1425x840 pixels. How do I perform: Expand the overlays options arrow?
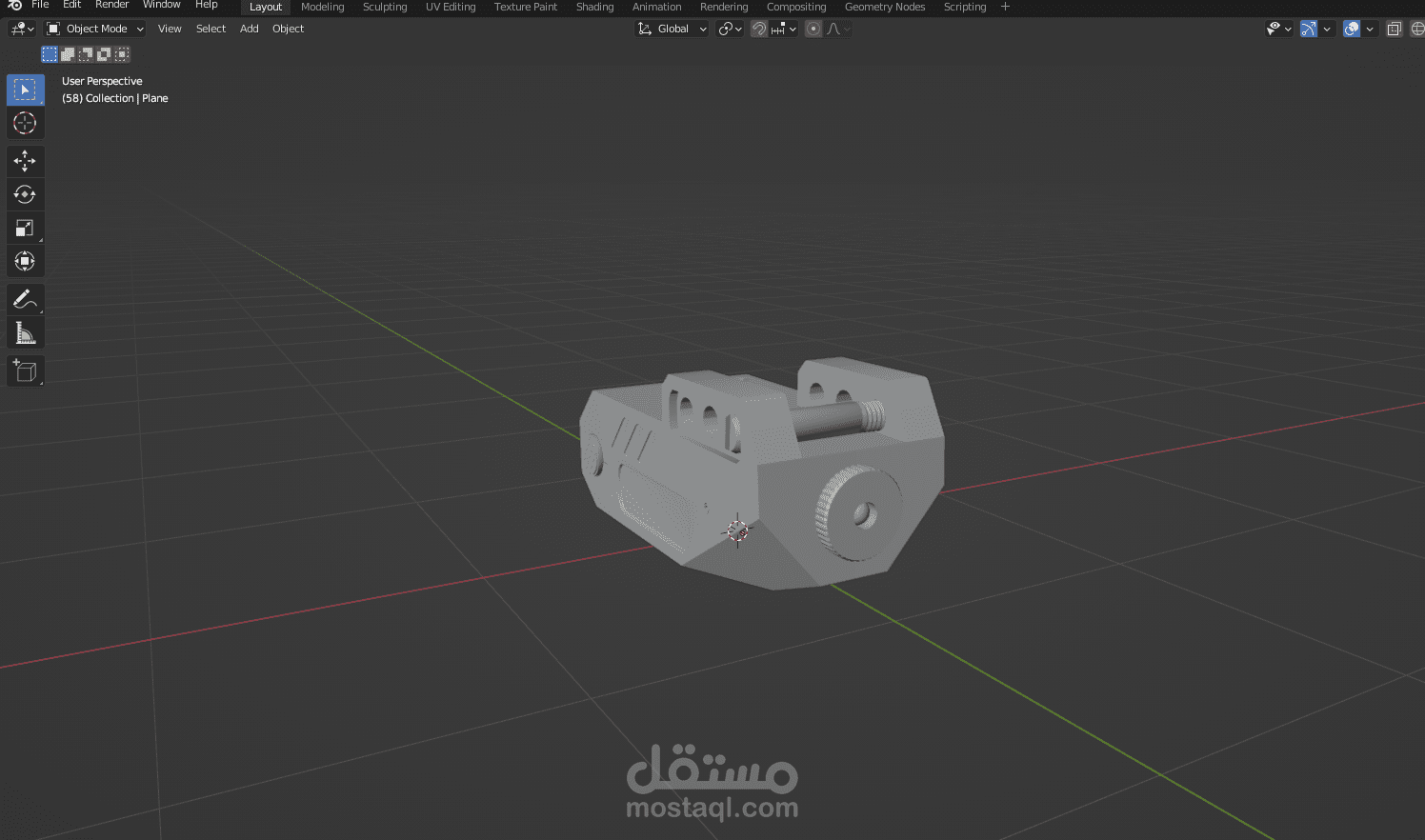[x=1370, y=29]
